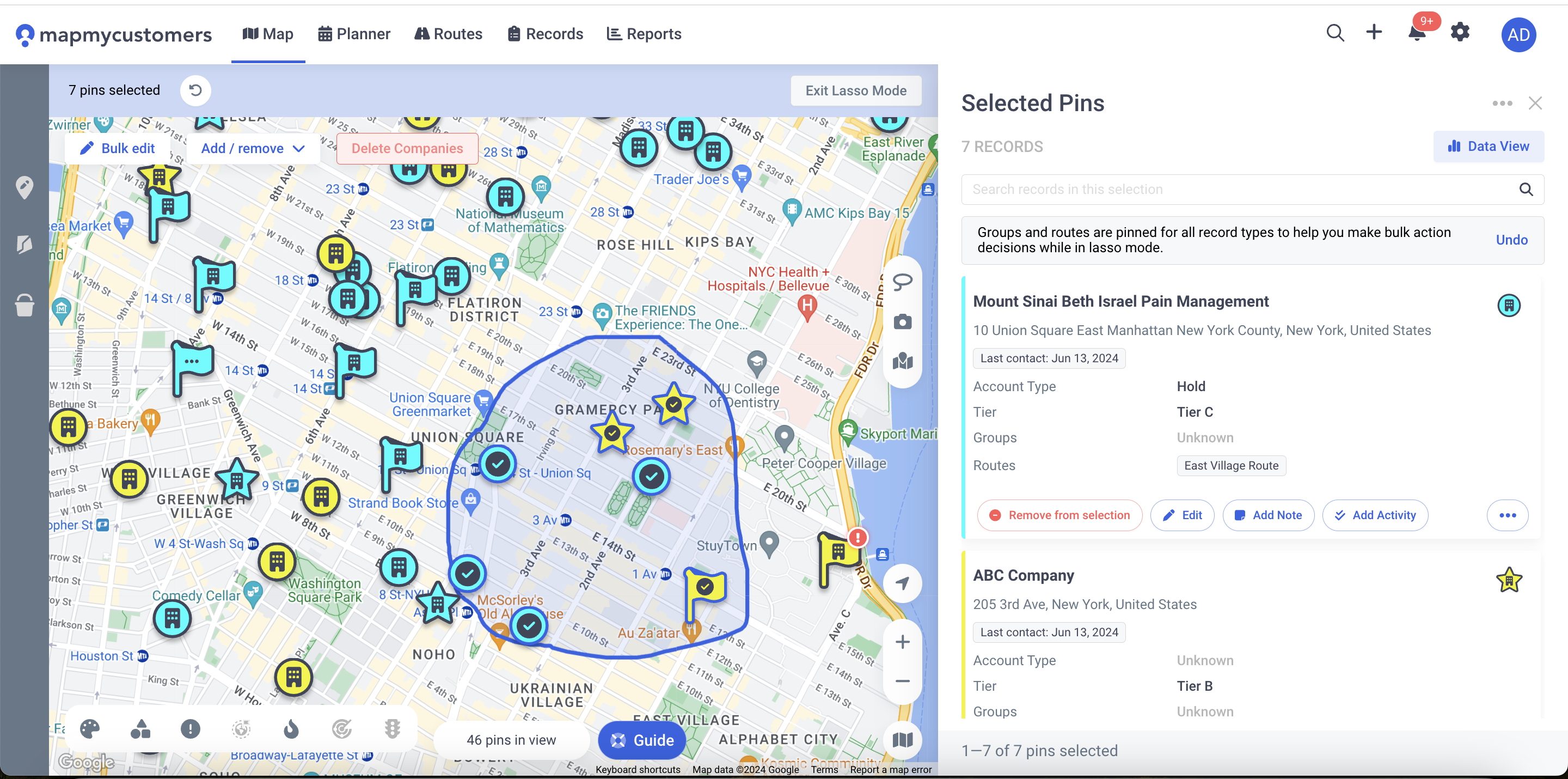This screenshot has width=1568, height=779.
Task: Open the radar target map tool
Action: (x=342, y=729)
